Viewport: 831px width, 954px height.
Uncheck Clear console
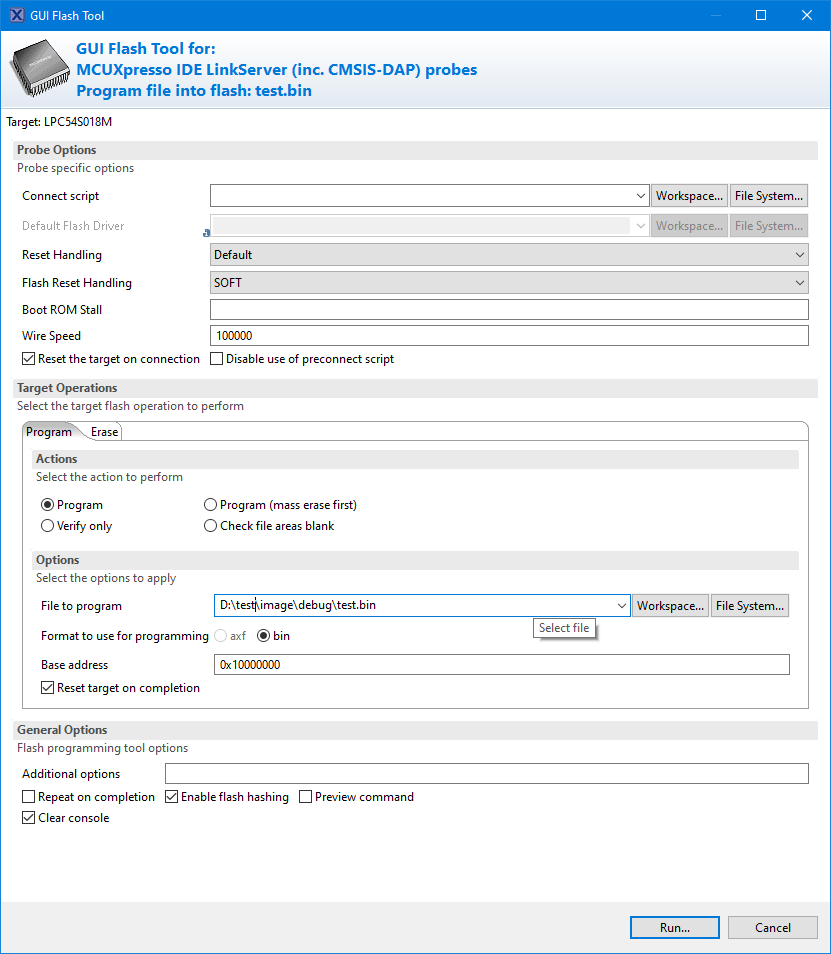[28, 817]
